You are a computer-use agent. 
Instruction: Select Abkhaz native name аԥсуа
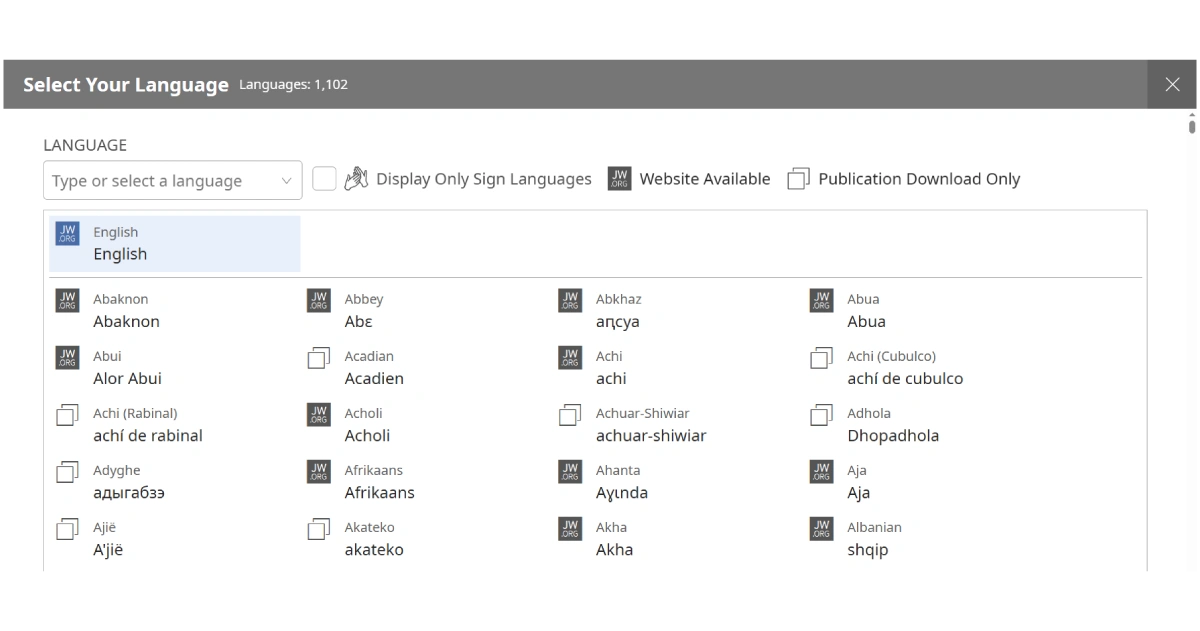point(617,322)
